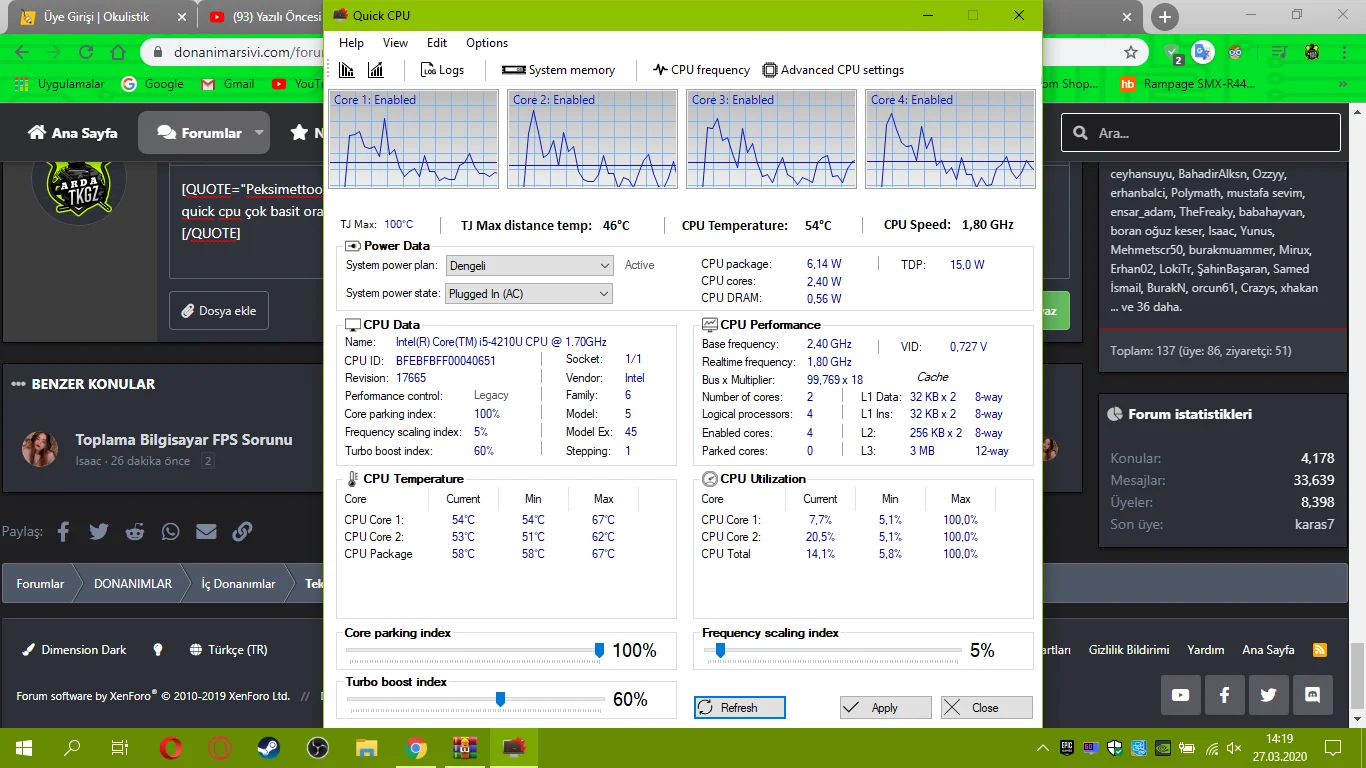
Task: Open the 'Toplama Bilgisayar FPS Sorunu' thread
Action: pos(184,440)
